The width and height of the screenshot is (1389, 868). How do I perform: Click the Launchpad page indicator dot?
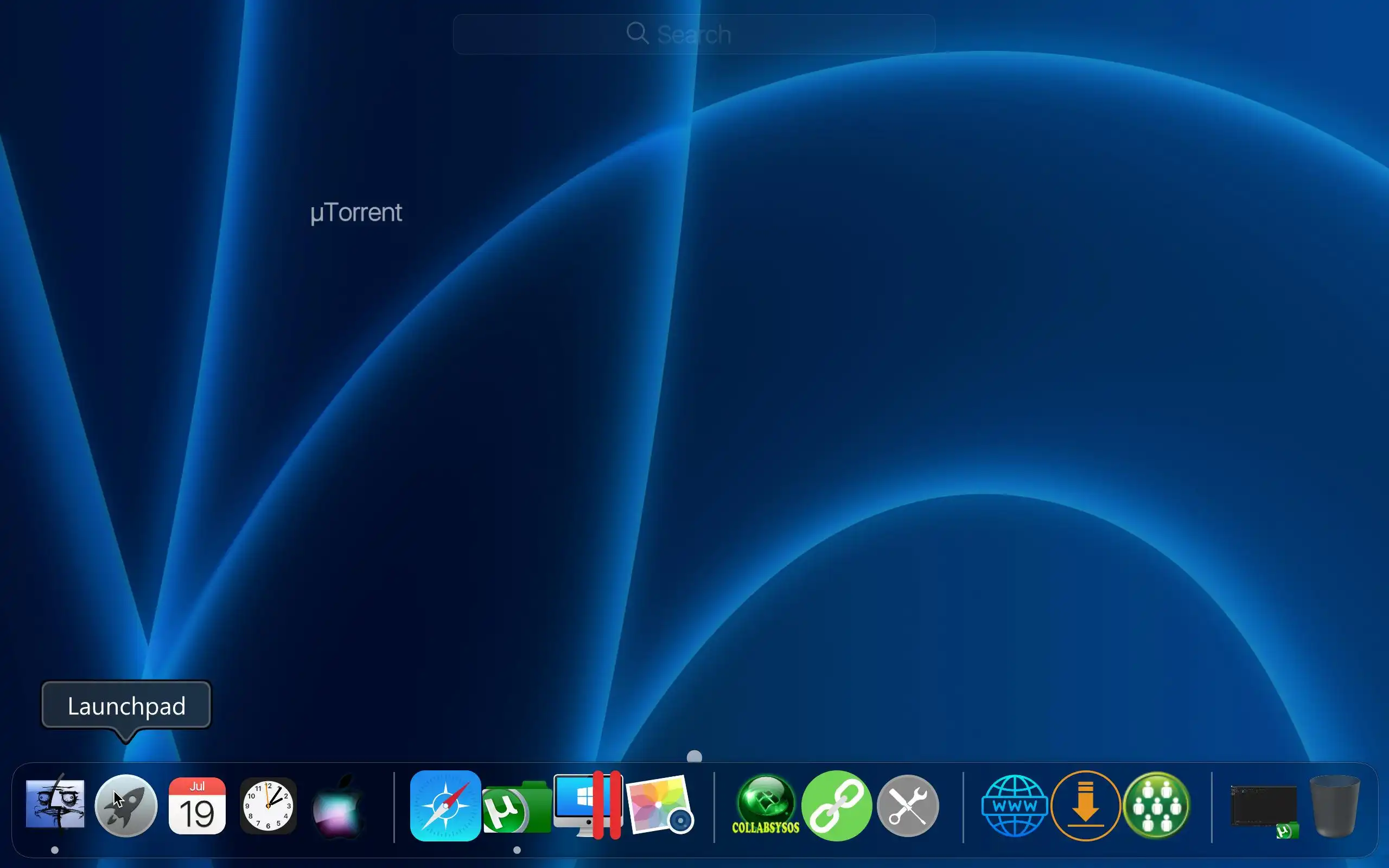click(694, 757)
